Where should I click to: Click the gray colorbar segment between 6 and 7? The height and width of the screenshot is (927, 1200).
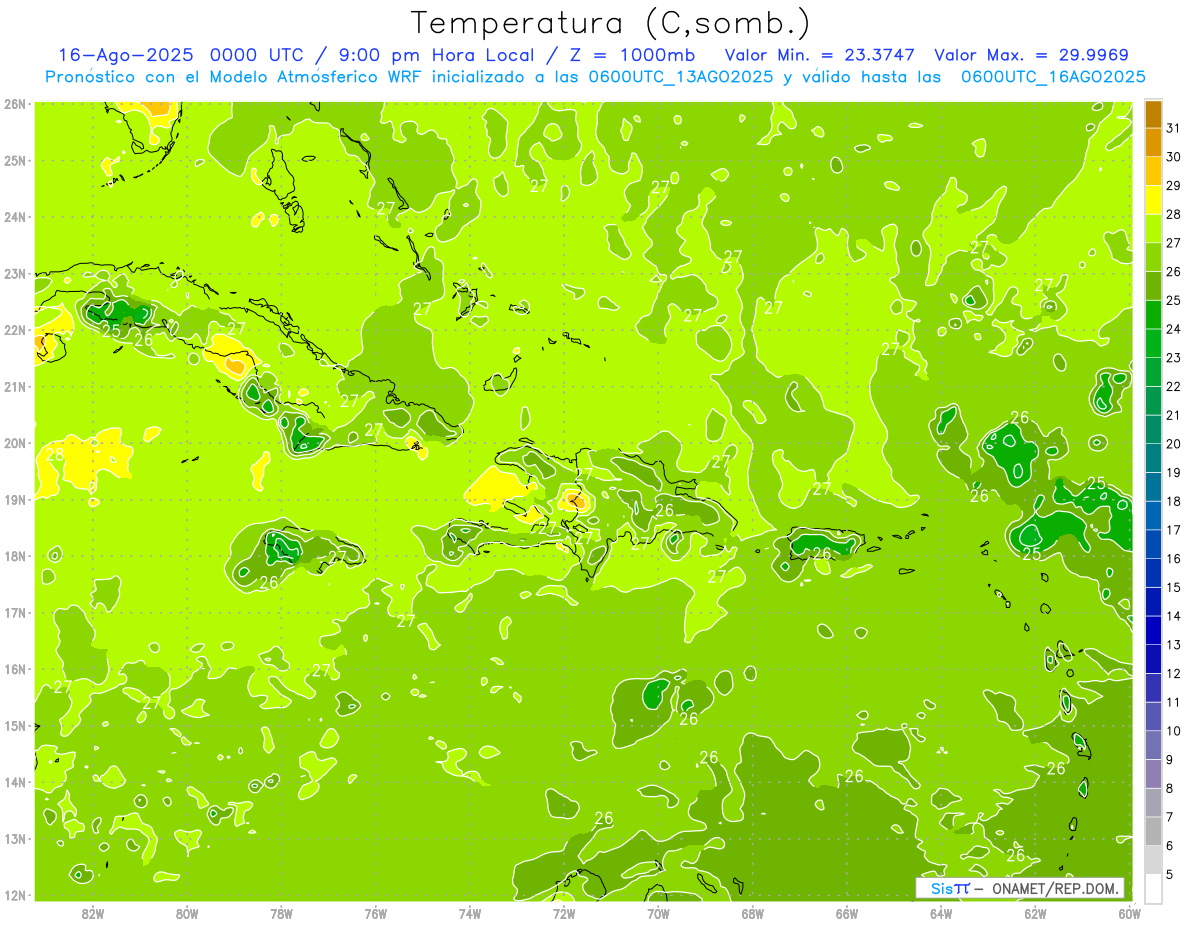(x=1153, y=831)
